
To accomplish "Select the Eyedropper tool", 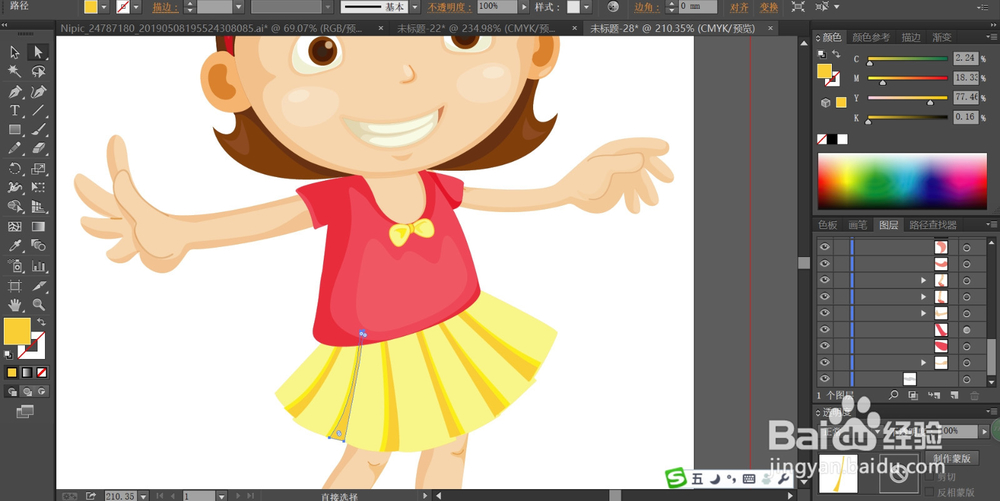I will point(15,245).
